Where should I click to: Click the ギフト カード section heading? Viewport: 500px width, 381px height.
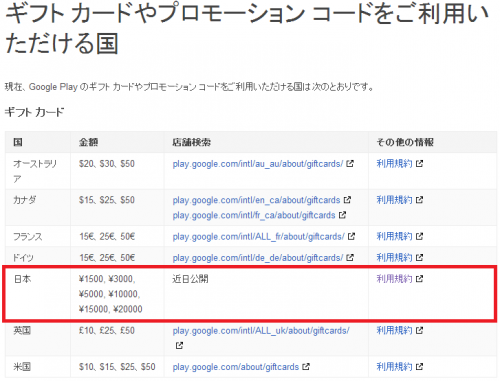tap(34, 112)
